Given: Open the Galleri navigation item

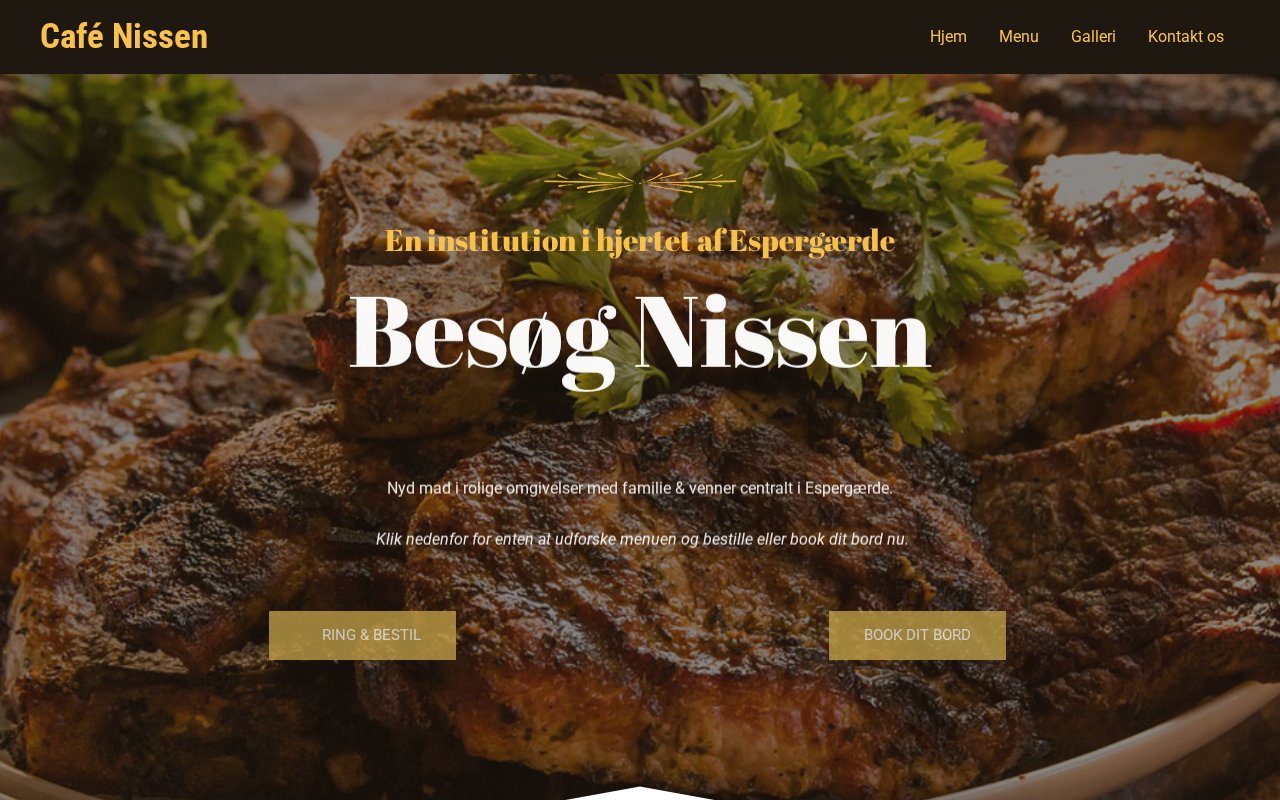Looking at the screenshot, I should tap(1093, 37).
